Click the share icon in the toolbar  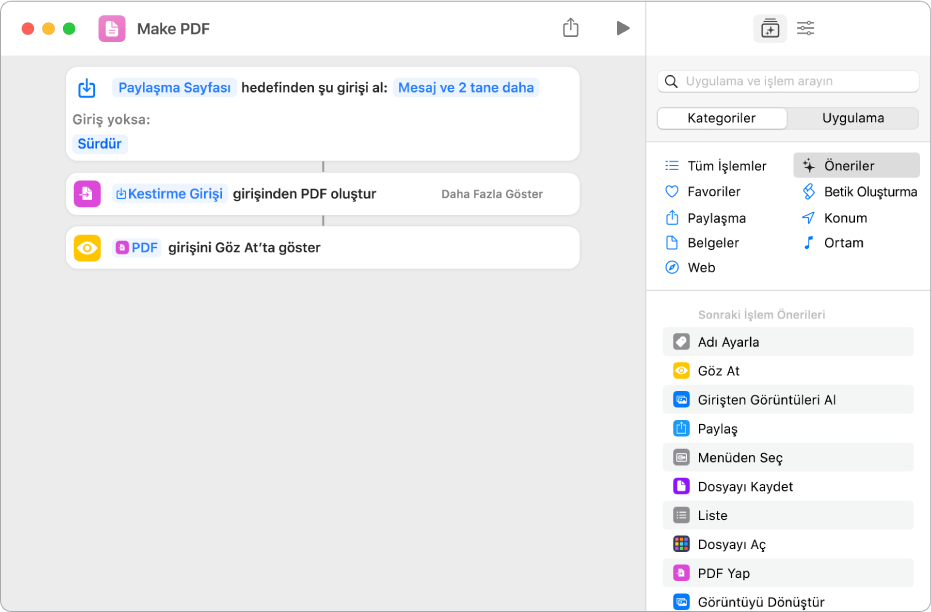tap(571, 28)
